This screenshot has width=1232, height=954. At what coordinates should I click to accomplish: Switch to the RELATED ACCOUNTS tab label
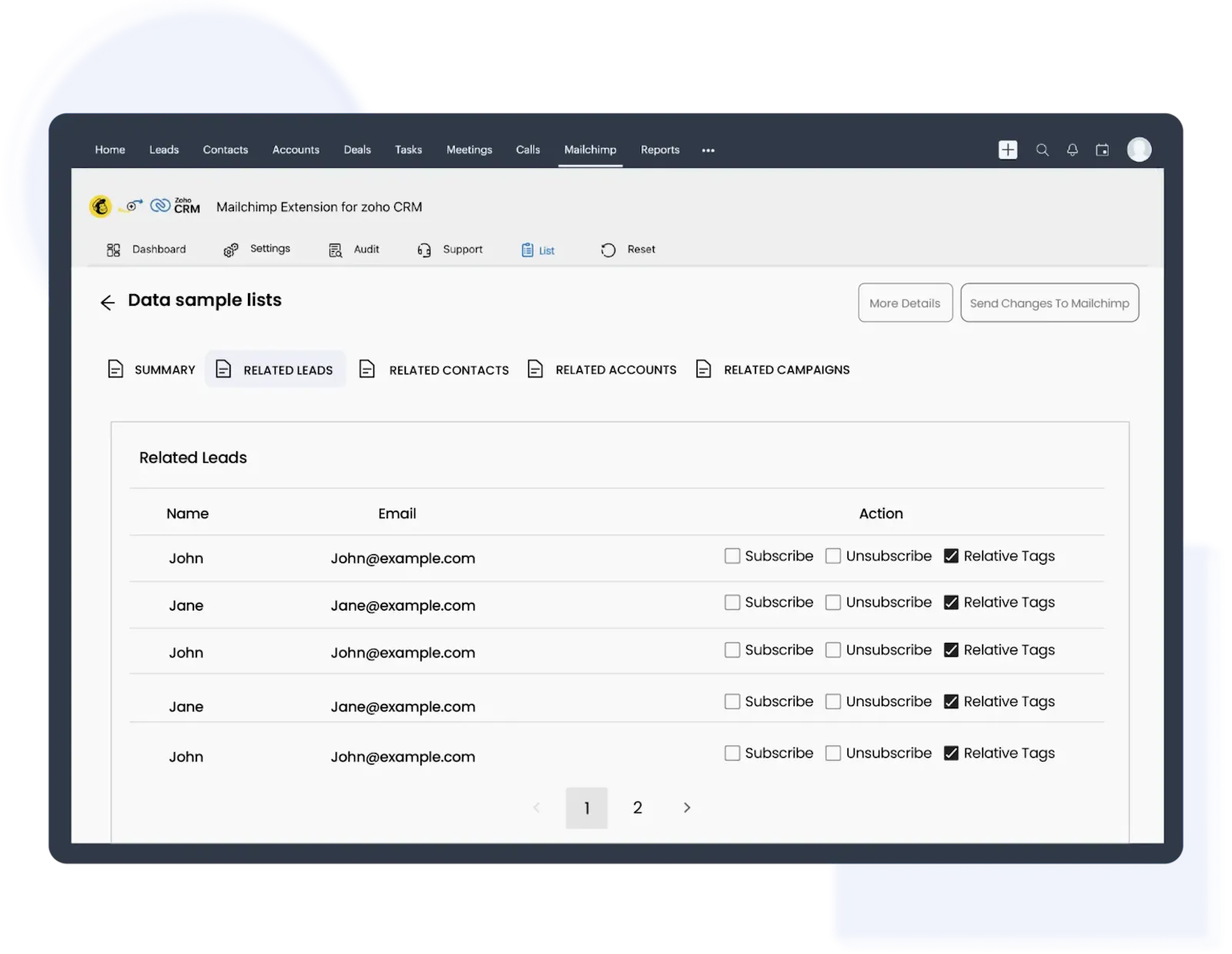[616, 370]
